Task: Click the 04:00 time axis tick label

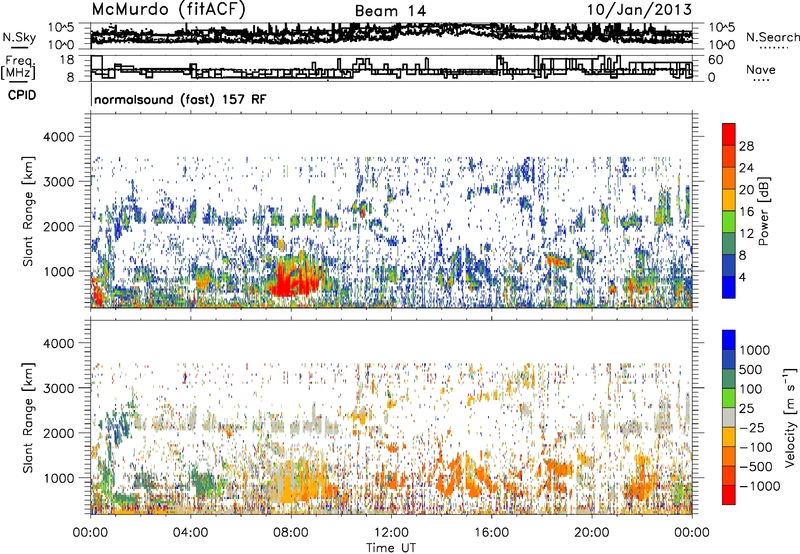Action: (x=190, y=533)
